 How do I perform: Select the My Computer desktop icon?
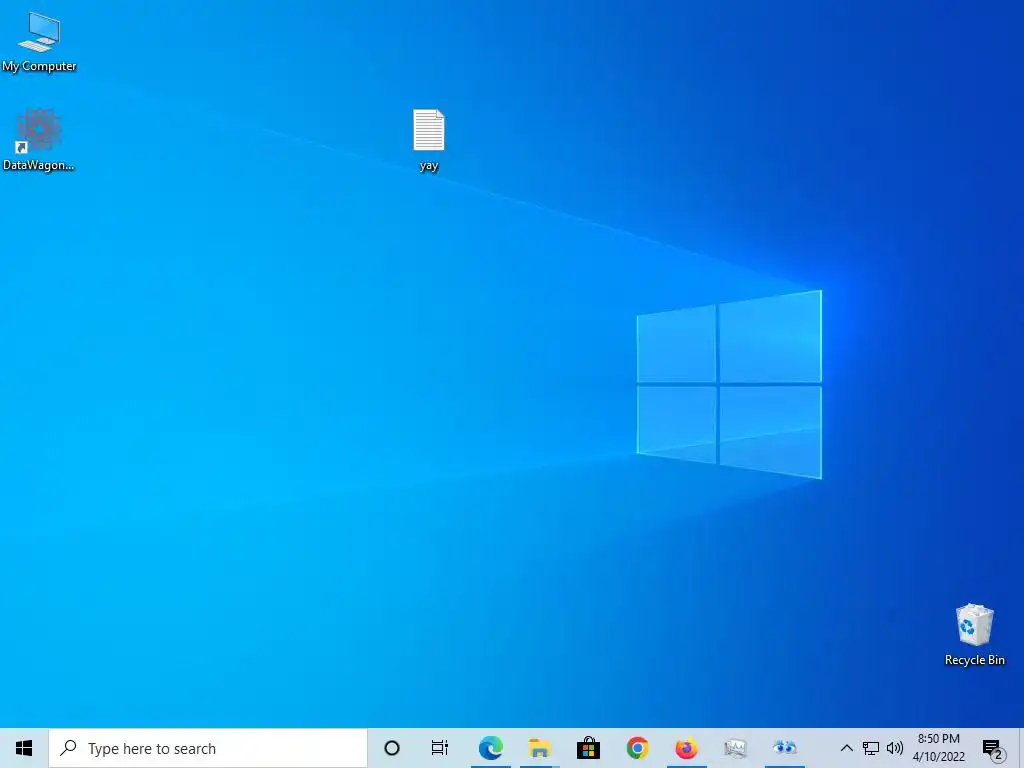(39, 42)
